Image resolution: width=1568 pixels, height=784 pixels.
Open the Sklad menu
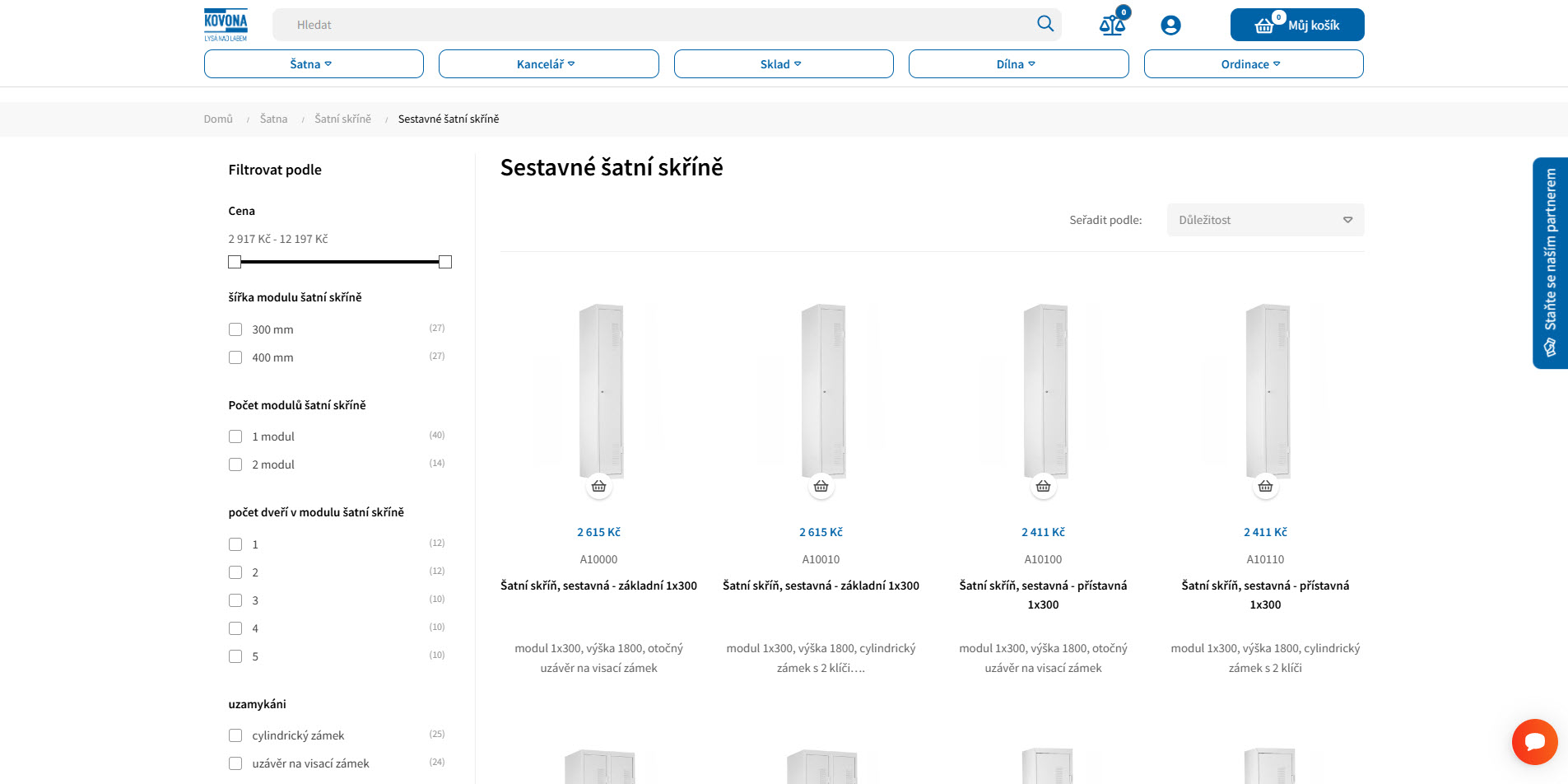coord(783,64)
